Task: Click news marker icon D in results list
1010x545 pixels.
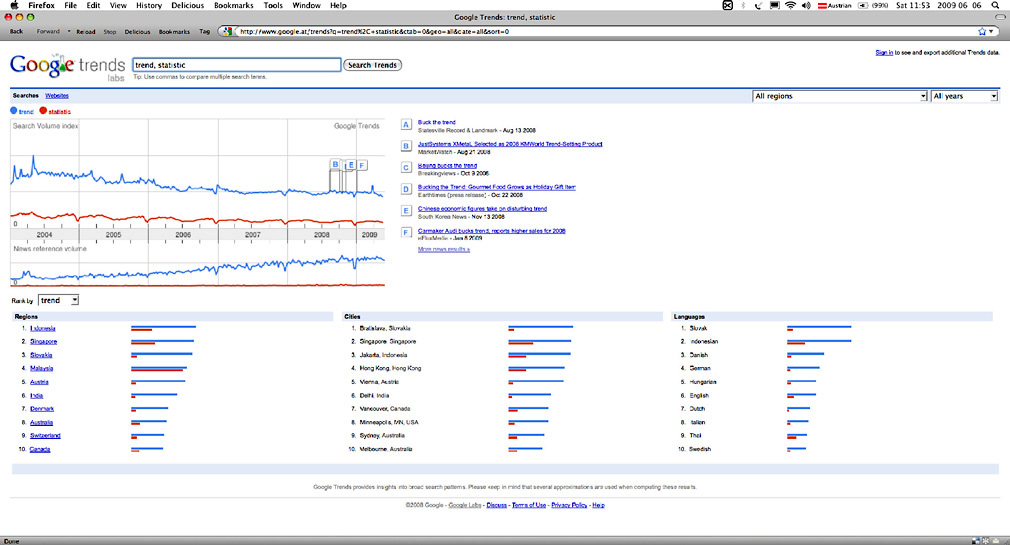Action: click(x=405, y=189)
